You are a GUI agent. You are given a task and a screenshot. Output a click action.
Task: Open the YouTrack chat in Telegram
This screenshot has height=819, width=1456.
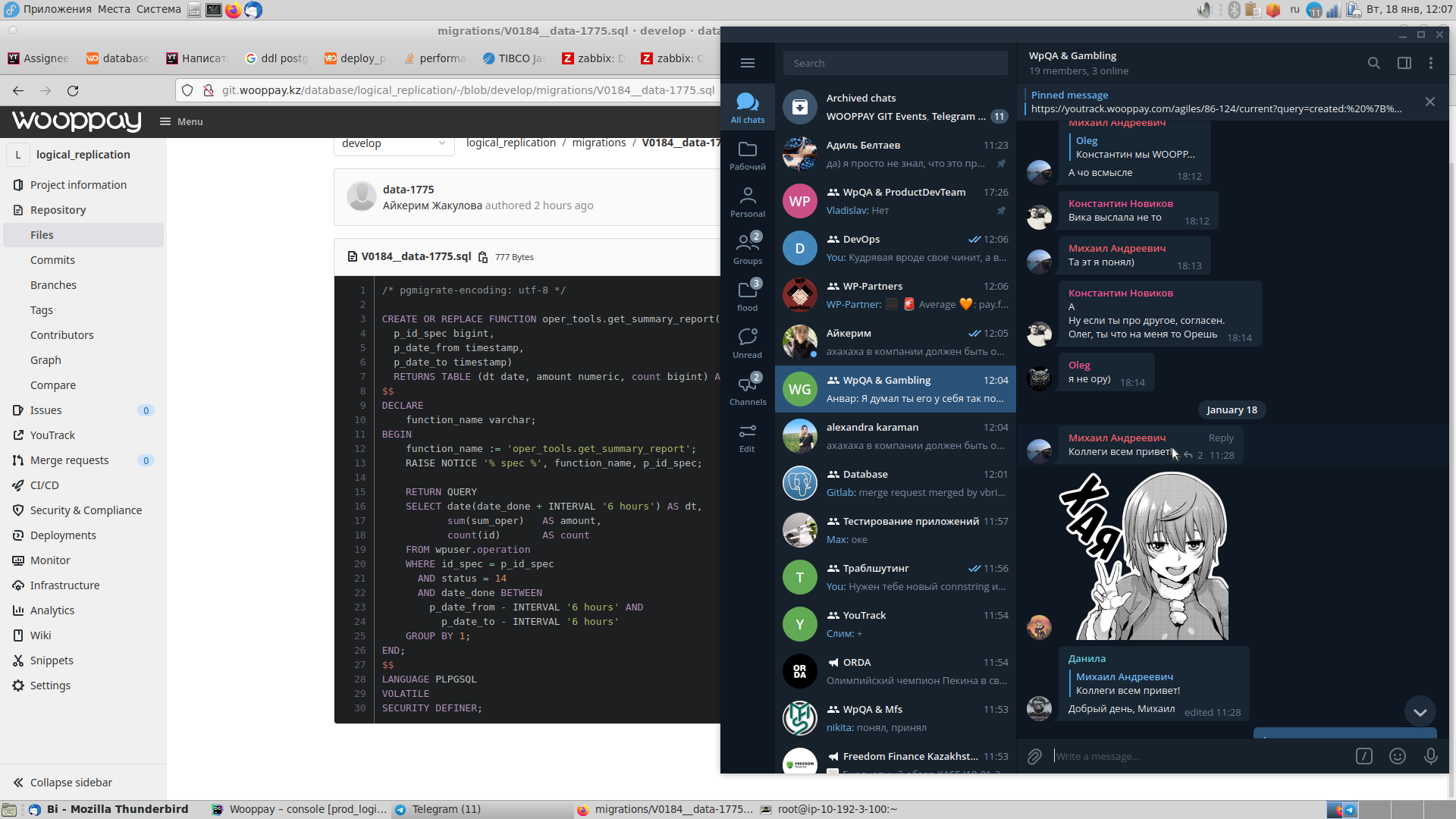(x=895, y=624)
